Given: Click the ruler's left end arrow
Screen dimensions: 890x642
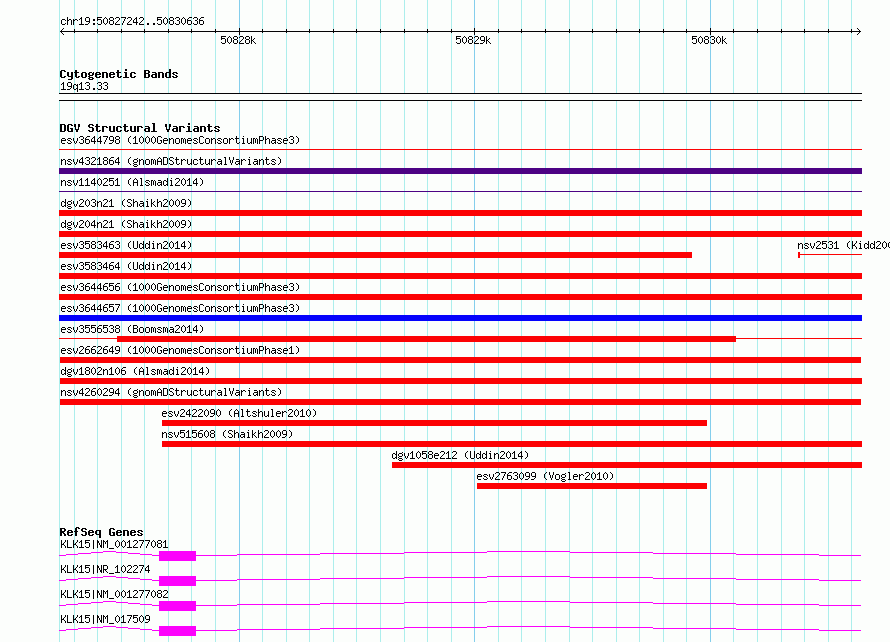Looking at the screenshot, I should (x=62, y=31).
